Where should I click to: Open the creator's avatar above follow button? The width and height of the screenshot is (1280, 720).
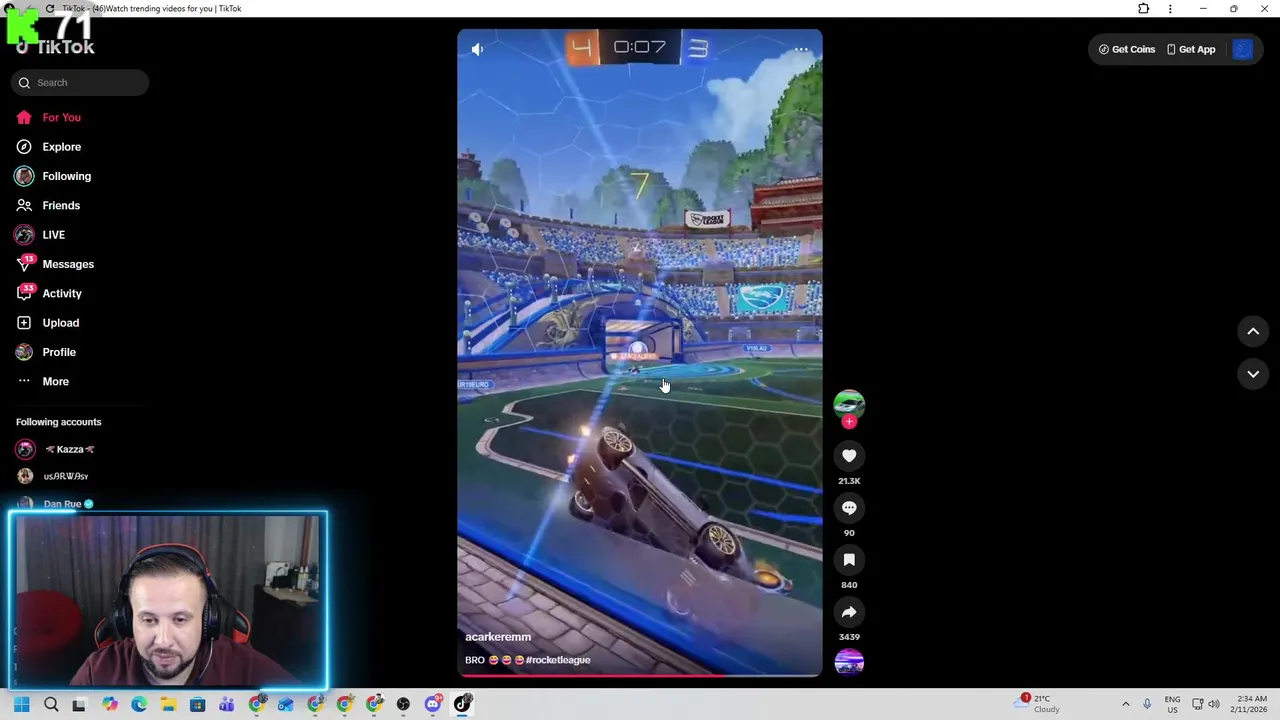click(849, 403)
